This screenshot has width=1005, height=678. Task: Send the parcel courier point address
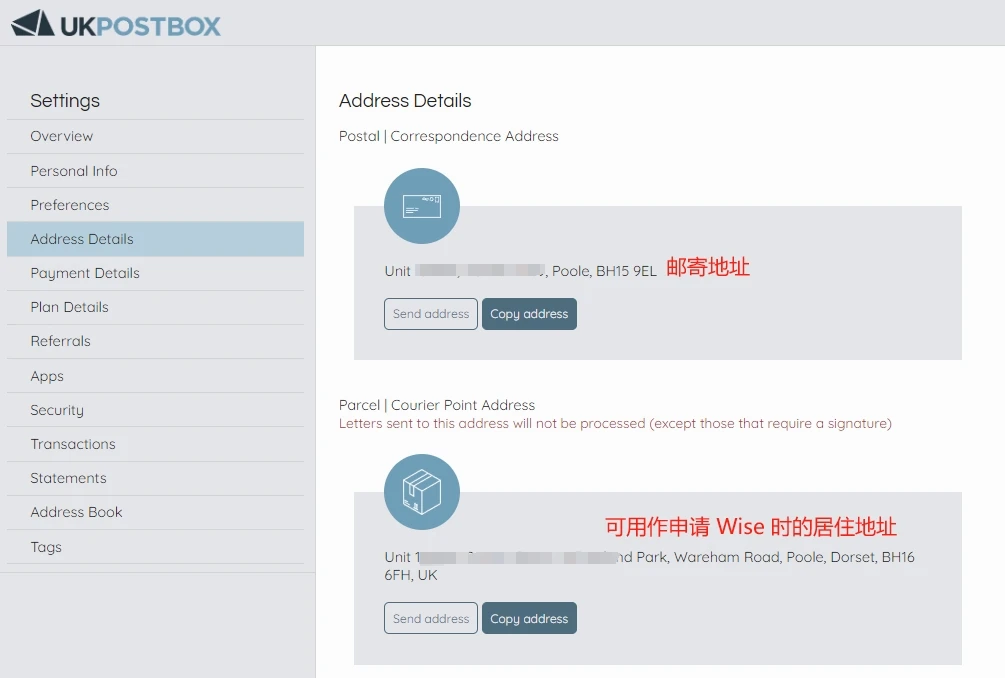pos(431,619)
